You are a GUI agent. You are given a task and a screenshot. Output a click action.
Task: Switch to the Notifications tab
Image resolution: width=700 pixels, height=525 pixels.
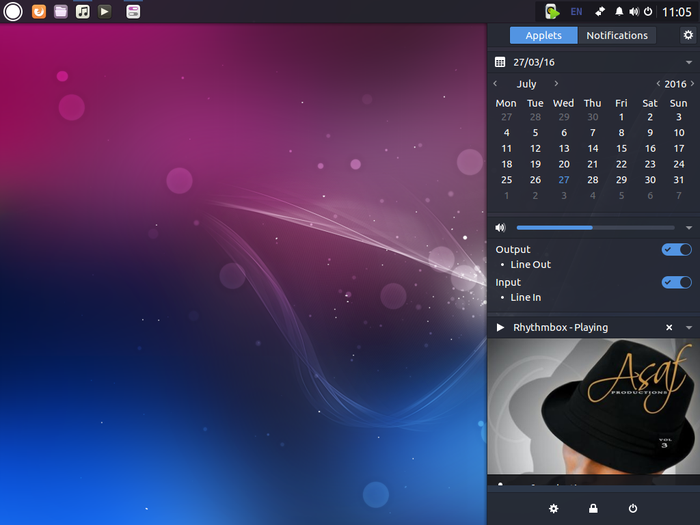[x=617, y=35]
